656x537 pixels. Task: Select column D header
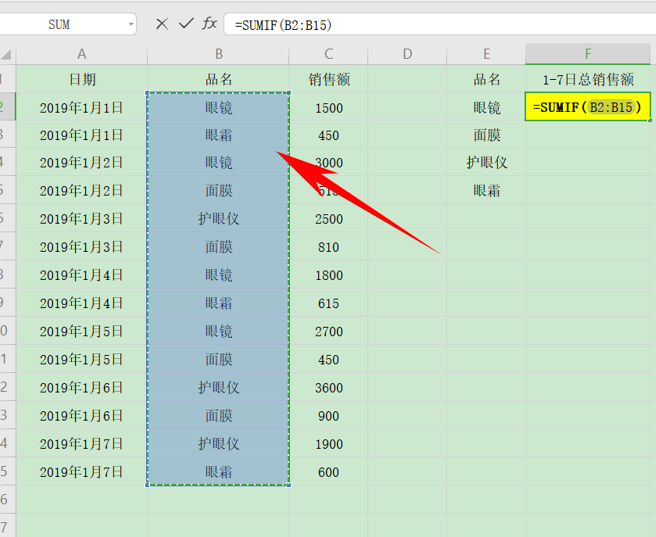[407, 54]
